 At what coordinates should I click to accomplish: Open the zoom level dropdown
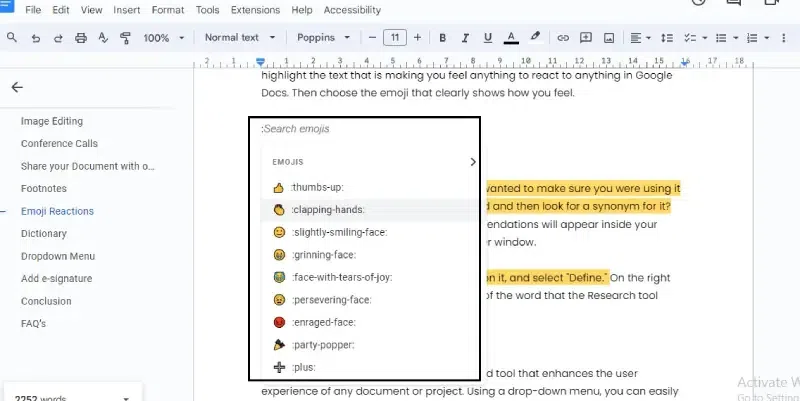click(164, 38)
